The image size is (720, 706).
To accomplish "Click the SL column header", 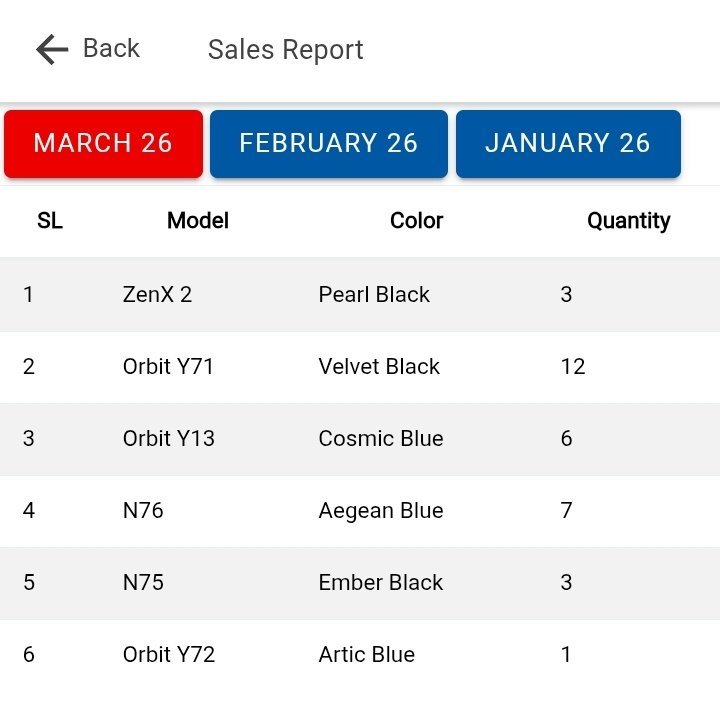I will click(x=49, y=221).
